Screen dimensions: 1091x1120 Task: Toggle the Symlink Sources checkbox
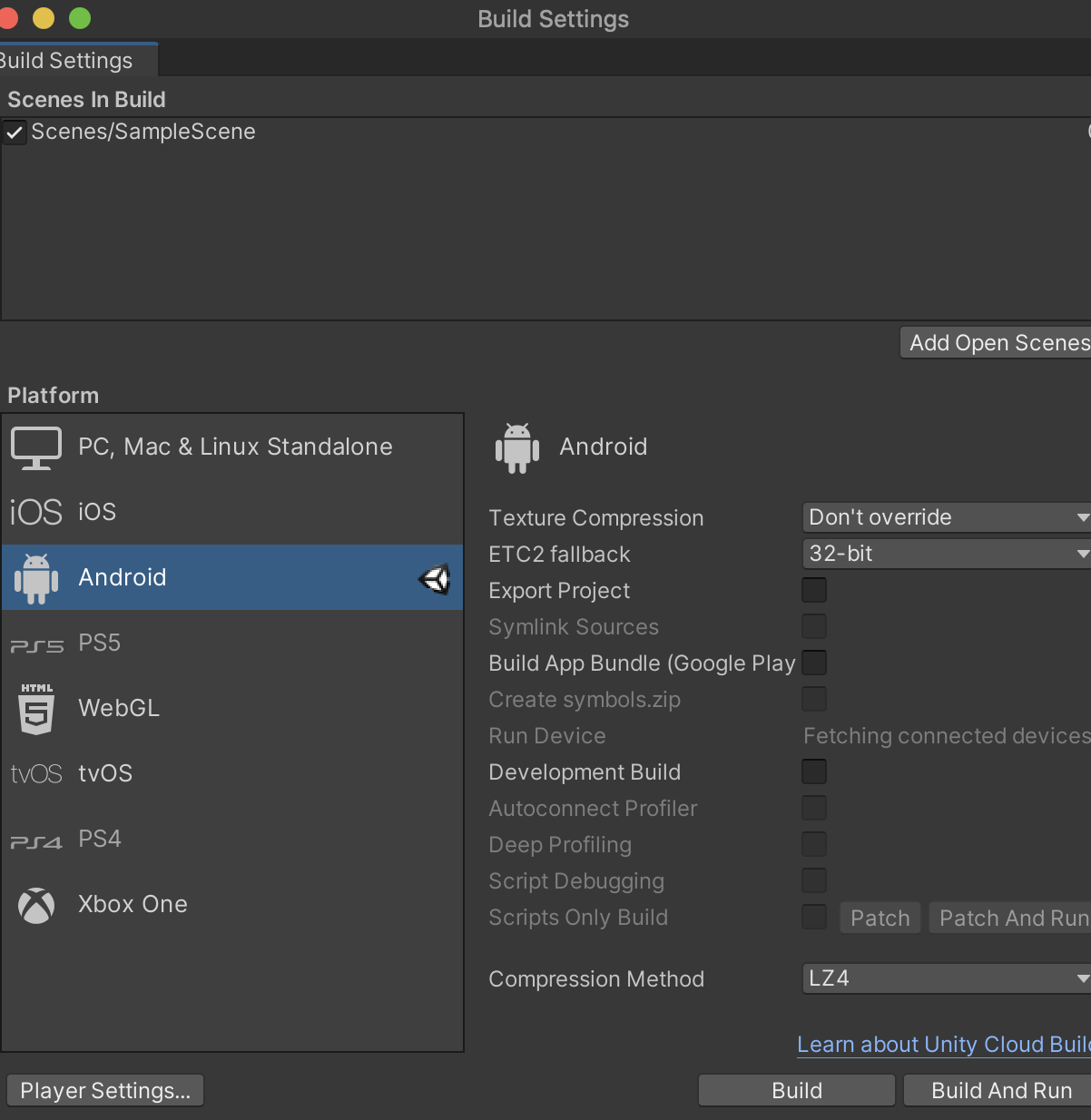coord(814,626)
